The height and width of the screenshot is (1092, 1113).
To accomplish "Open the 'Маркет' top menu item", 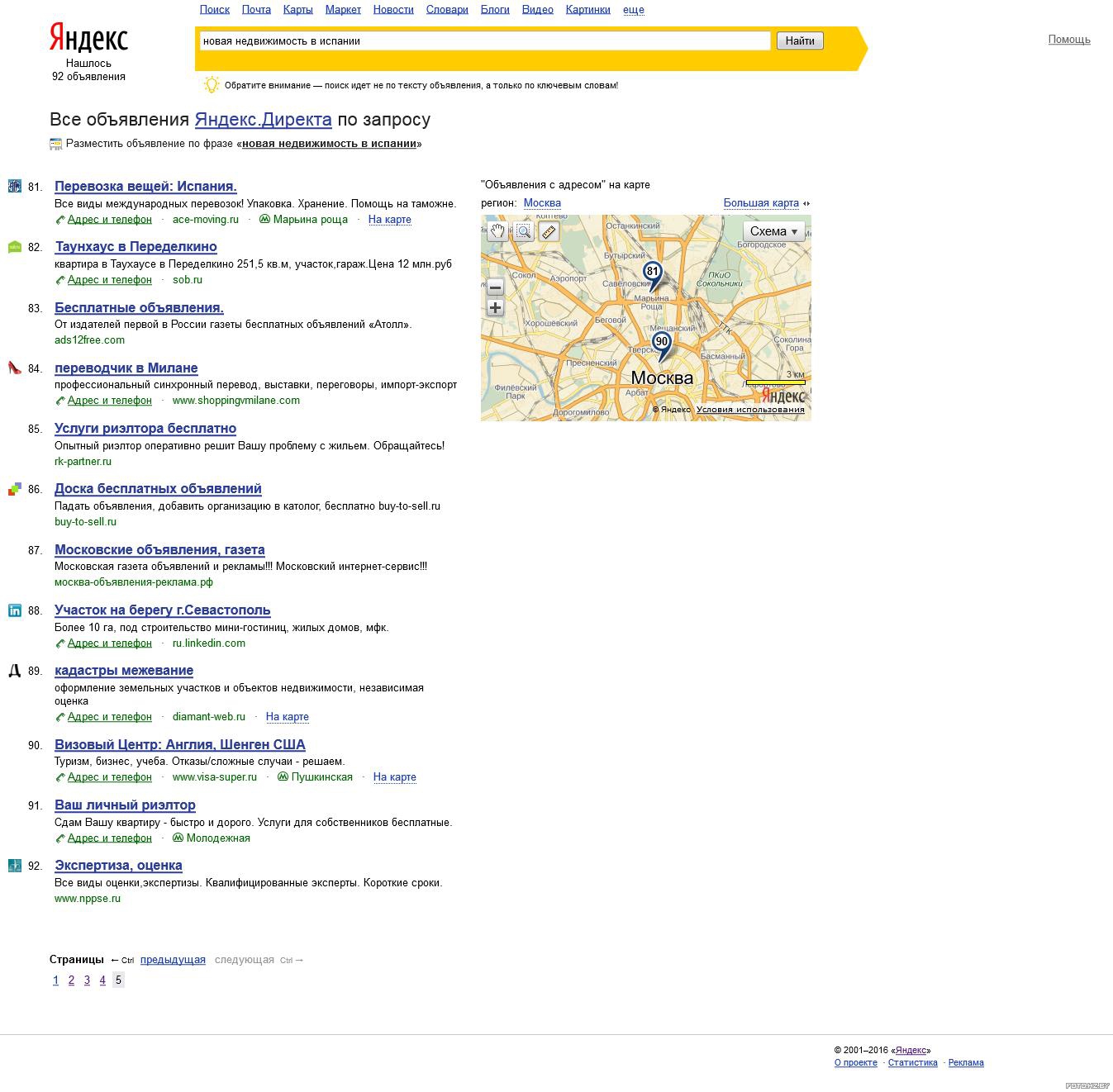I will 343,10.
